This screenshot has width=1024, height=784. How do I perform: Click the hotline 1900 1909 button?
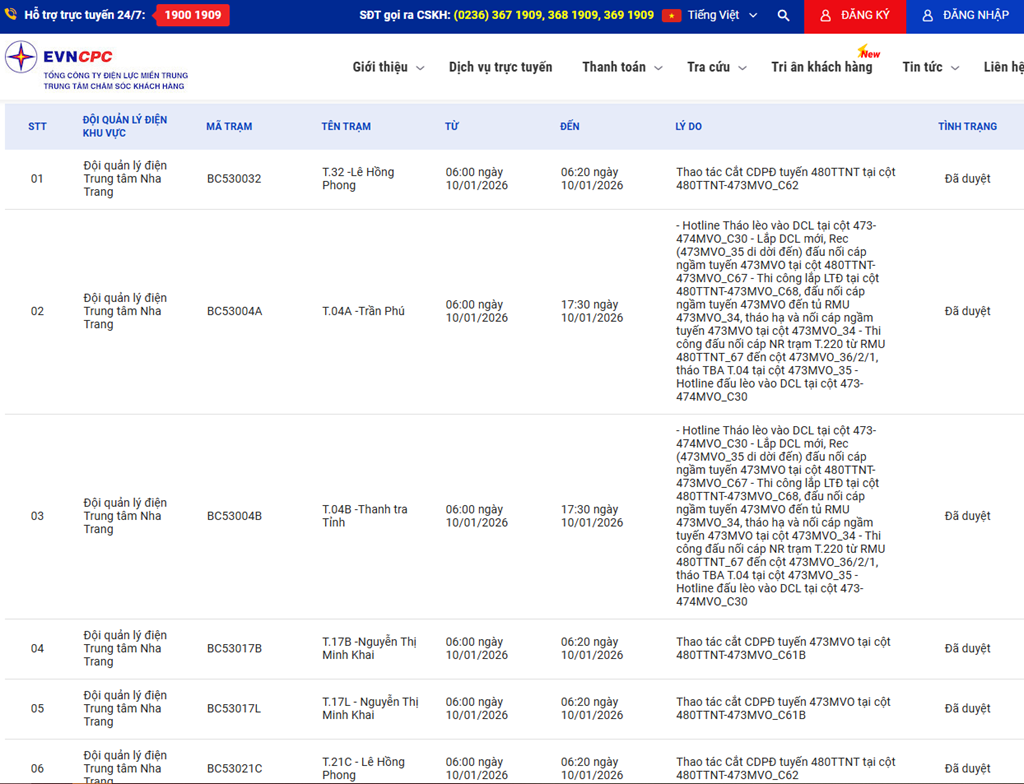[x=193, y=16]
